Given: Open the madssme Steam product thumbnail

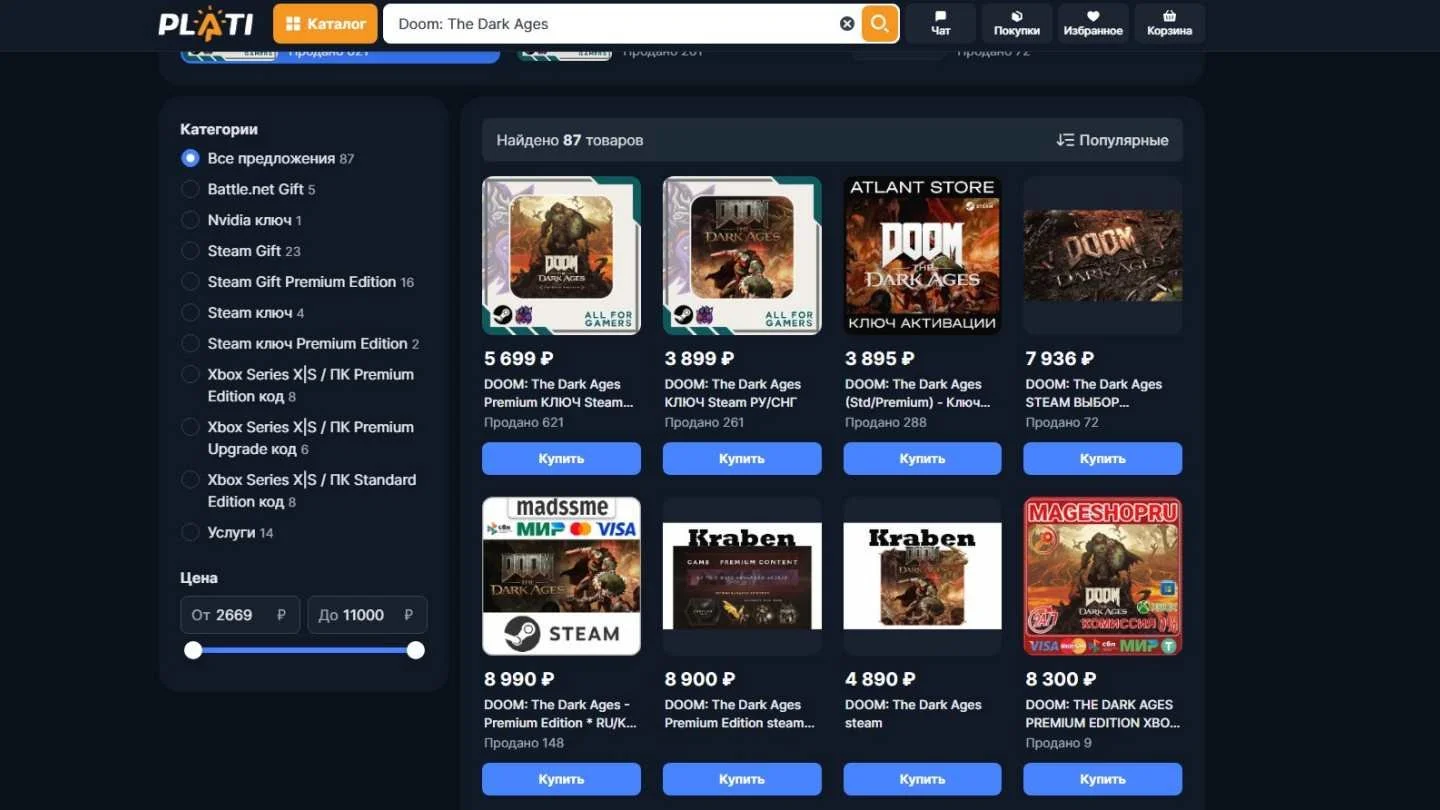Looking at the screenshot, I should pyautogui.click(x=561, y=576).
